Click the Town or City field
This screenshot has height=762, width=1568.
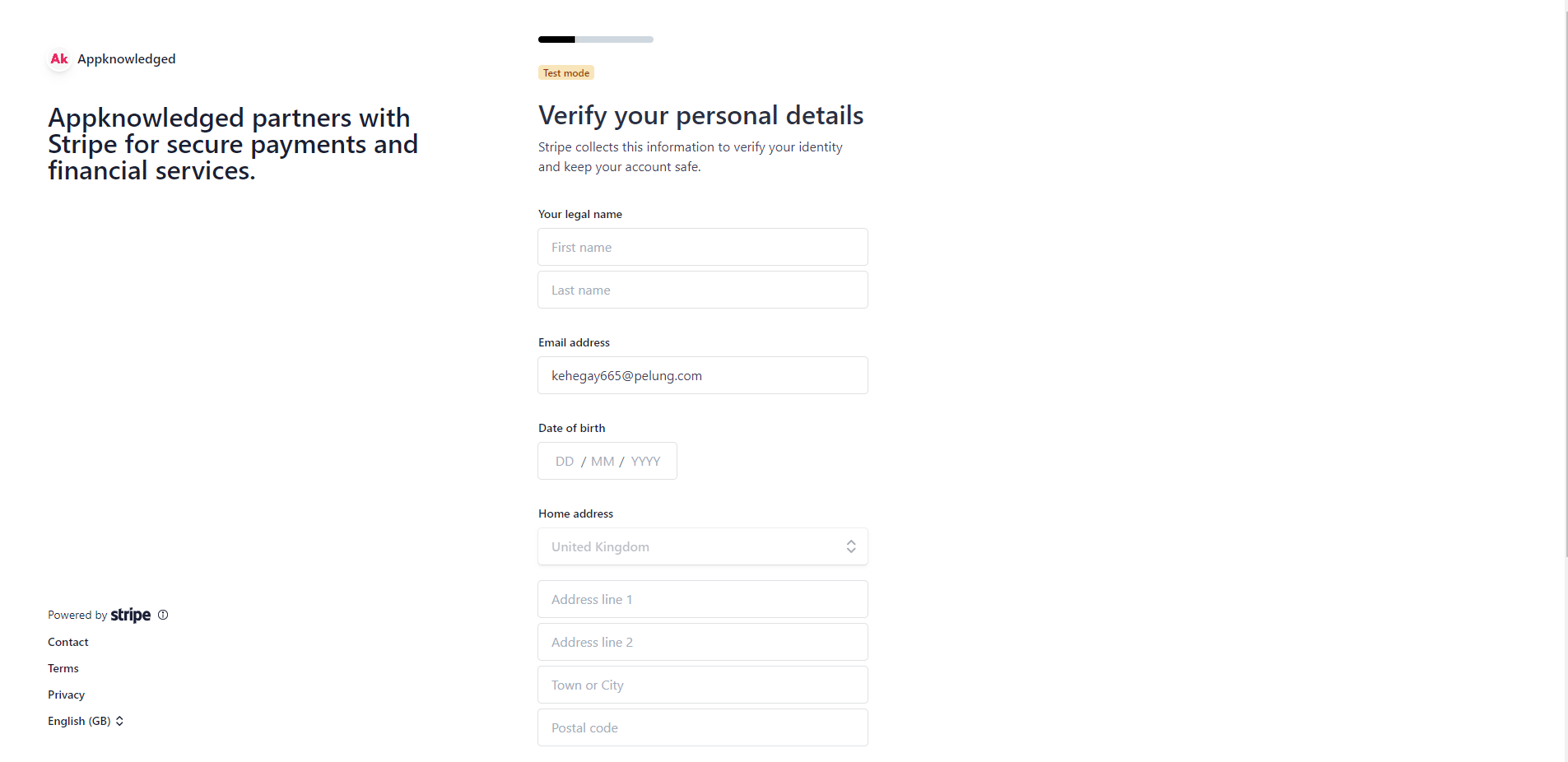tap(702, 685)
